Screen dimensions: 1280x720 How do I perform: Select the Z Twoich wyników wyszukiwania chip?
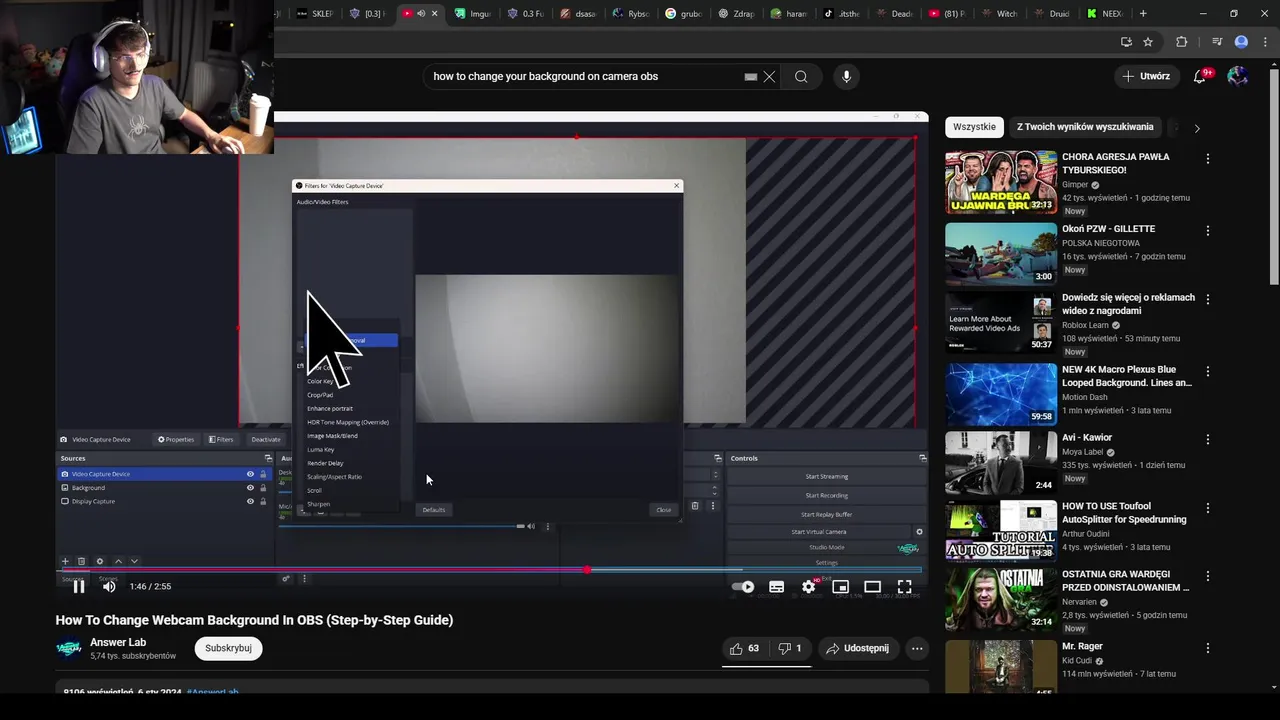[x=1085, y=127]
